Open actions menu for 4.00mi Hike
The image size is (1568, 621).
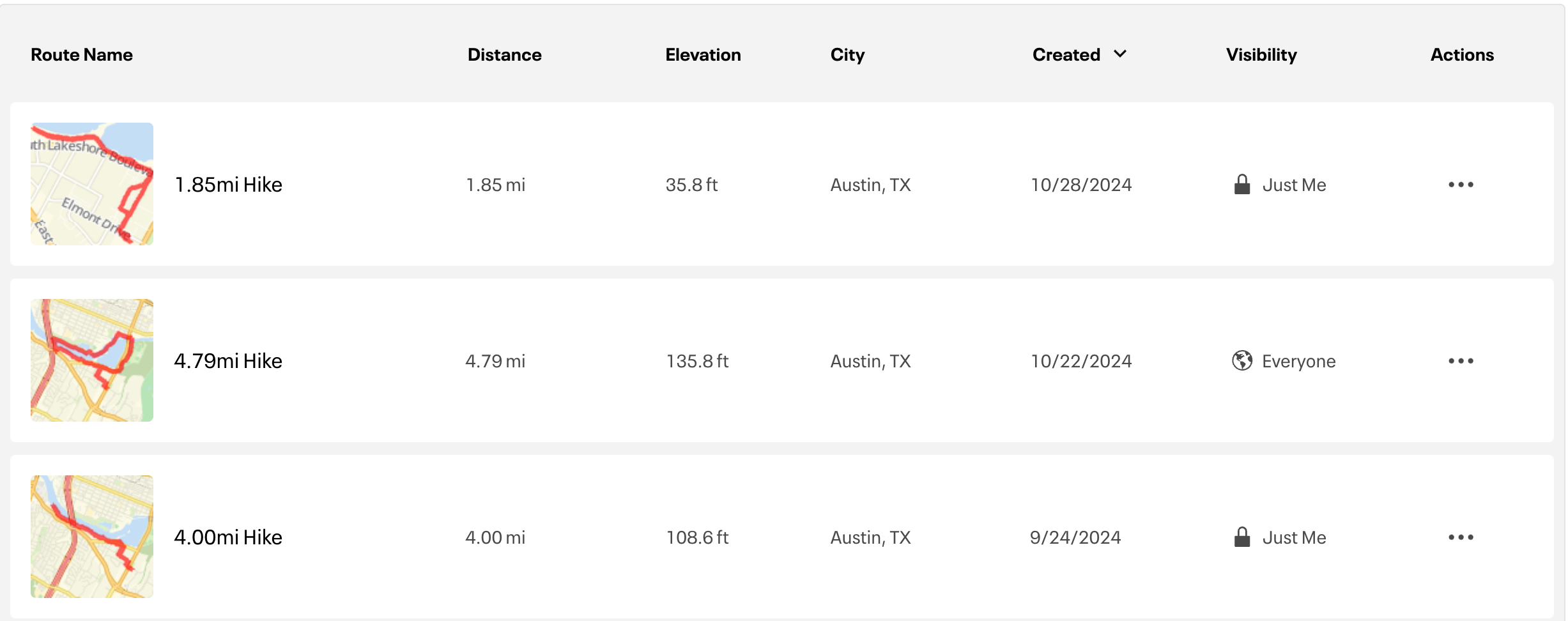coord(1461,537)
